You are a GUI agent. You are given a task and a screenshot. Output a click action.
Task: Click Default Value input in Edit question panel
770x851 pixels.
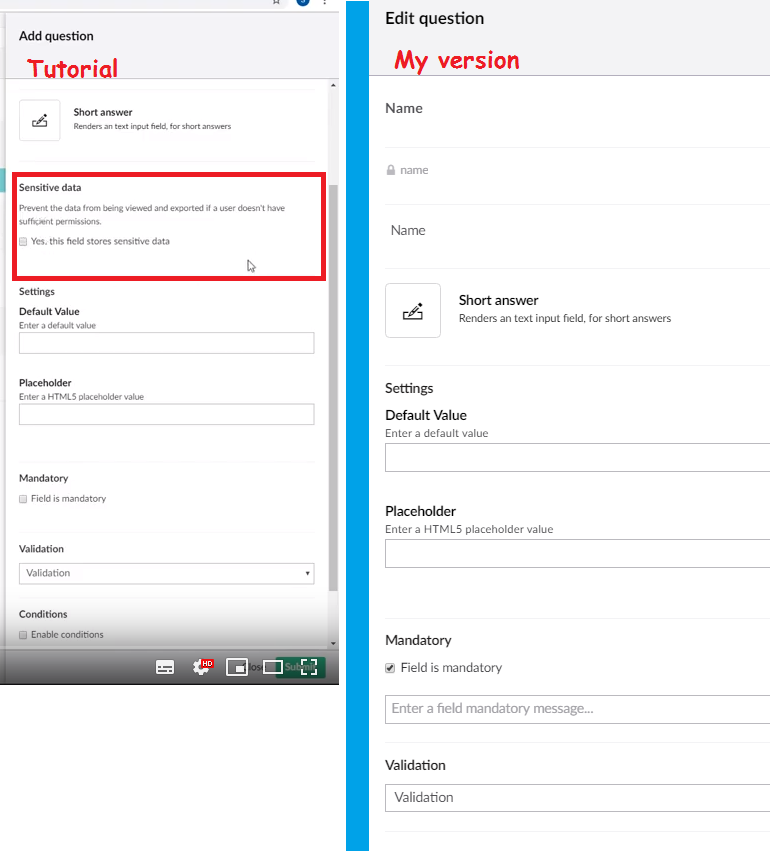(x=577, y=458)
